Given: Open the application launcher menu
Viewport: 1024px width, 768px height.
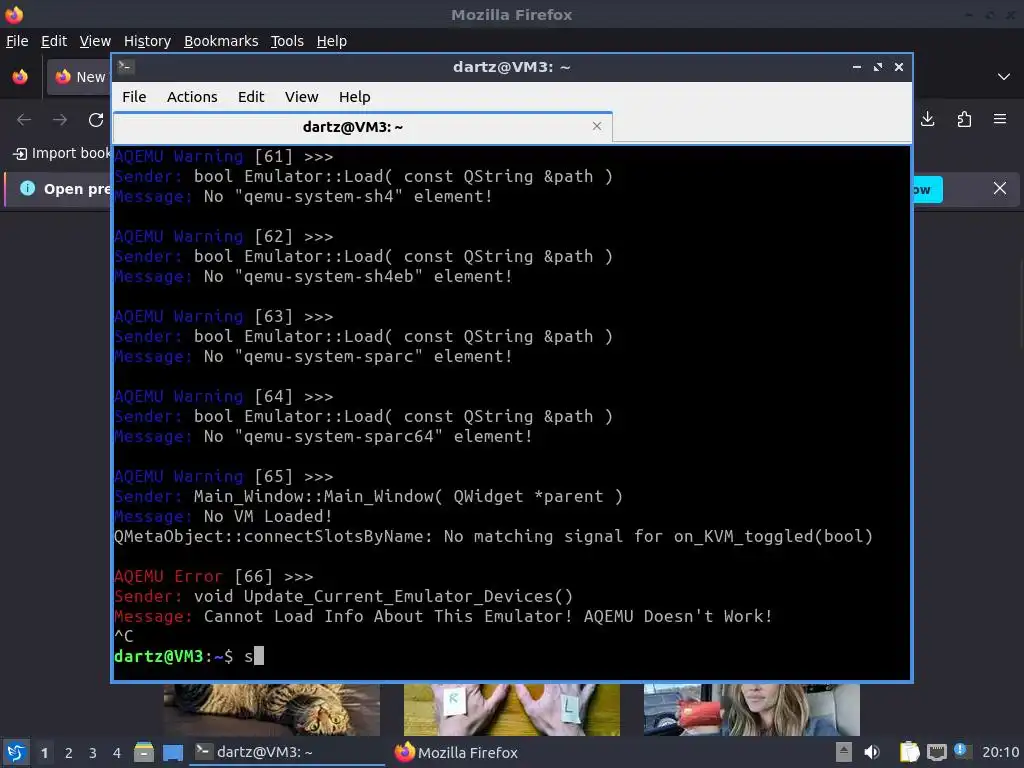Looking at the screenshot, I should click(x=16, y=753).
